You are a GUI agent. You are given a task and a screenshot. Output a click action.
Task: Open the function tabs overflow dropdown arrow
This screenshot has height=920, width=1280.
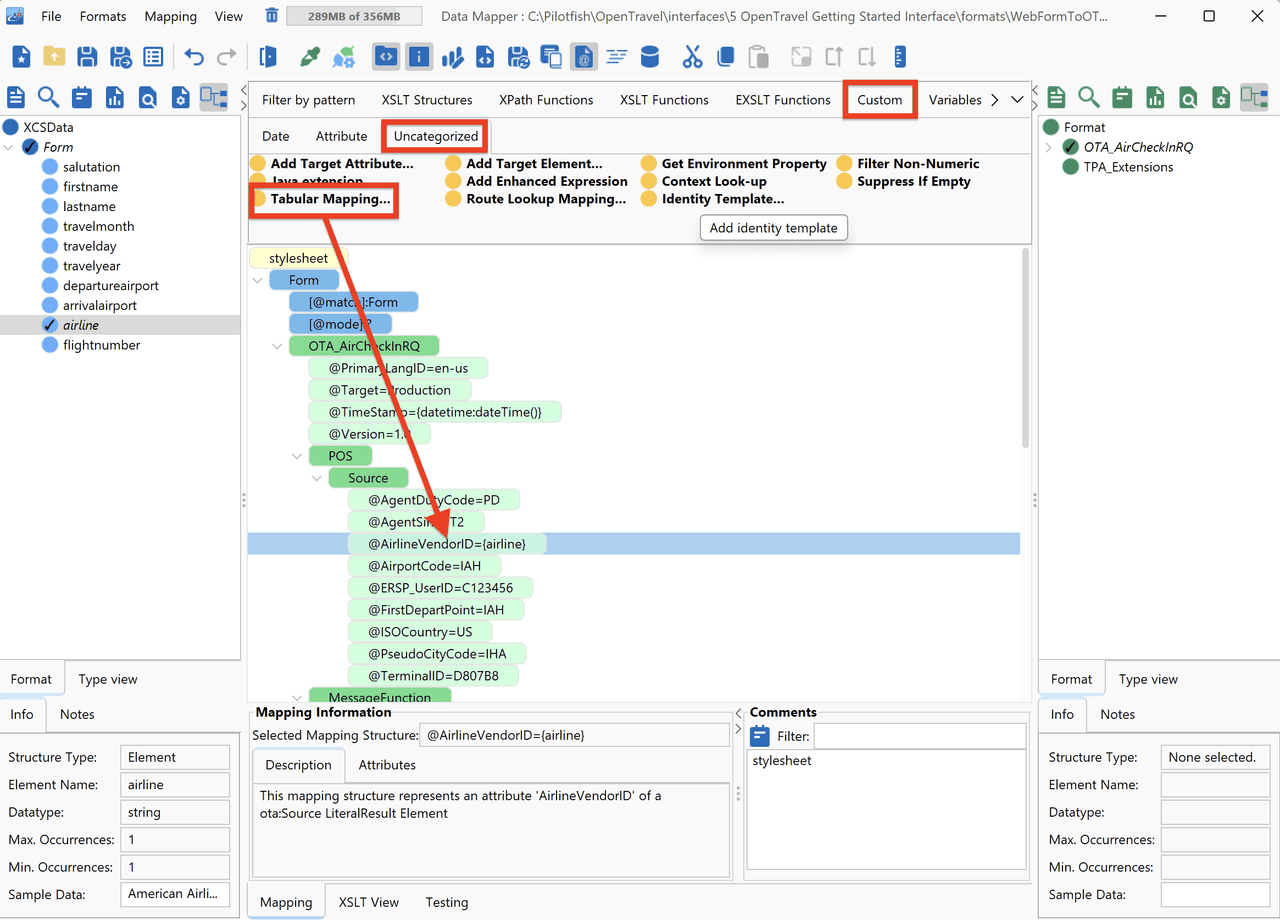[x=1017, y=100]
